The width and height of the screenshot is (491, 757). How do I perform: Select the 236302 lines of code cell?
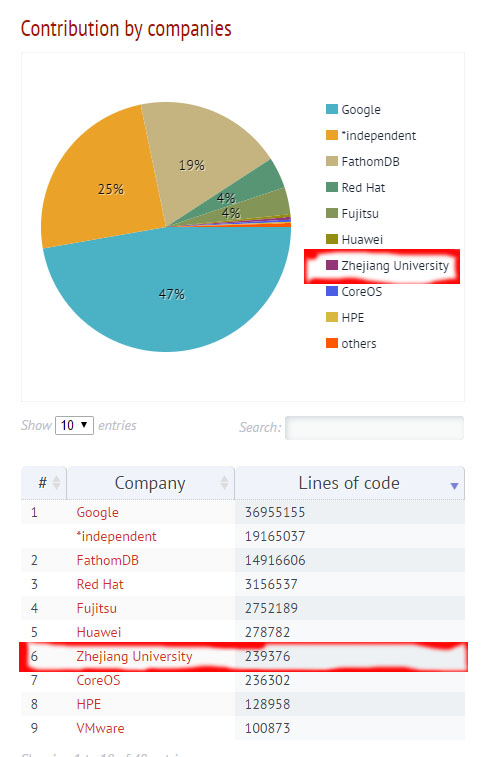click(350, 680)
